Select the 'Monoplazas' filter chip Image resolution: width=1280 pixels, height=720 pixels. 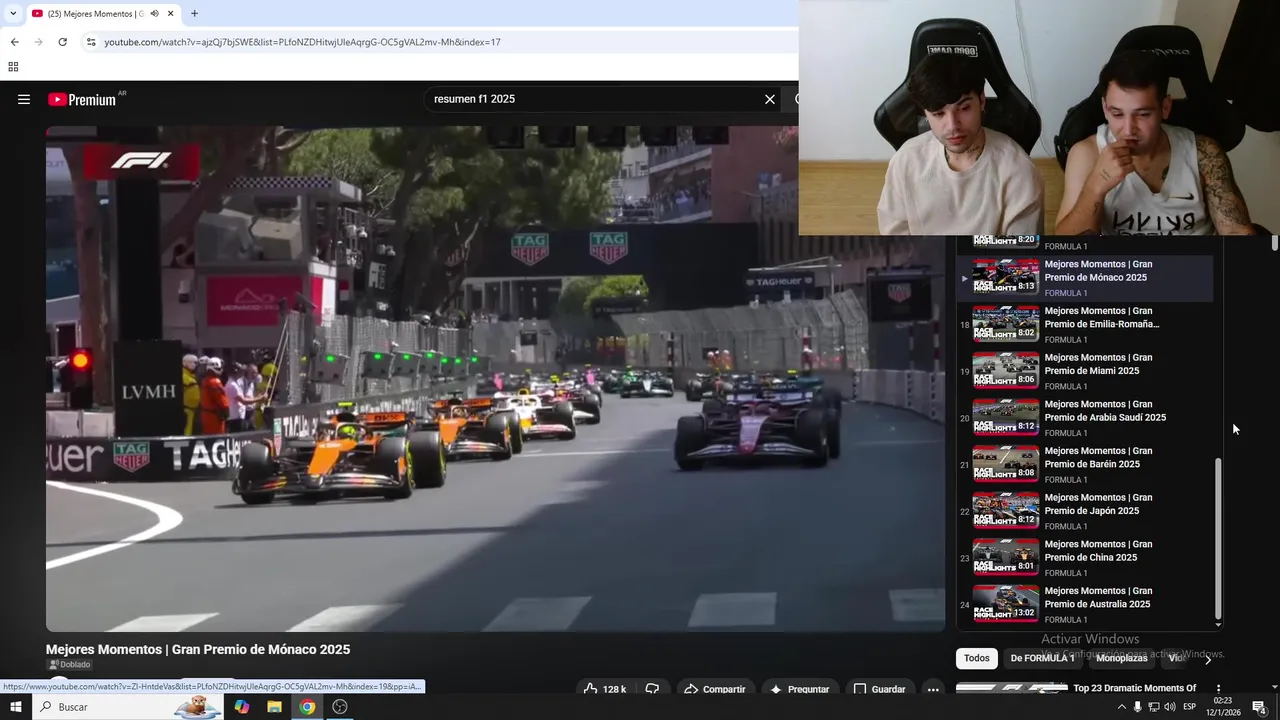pyautogui.click(x=1122, y=658)
